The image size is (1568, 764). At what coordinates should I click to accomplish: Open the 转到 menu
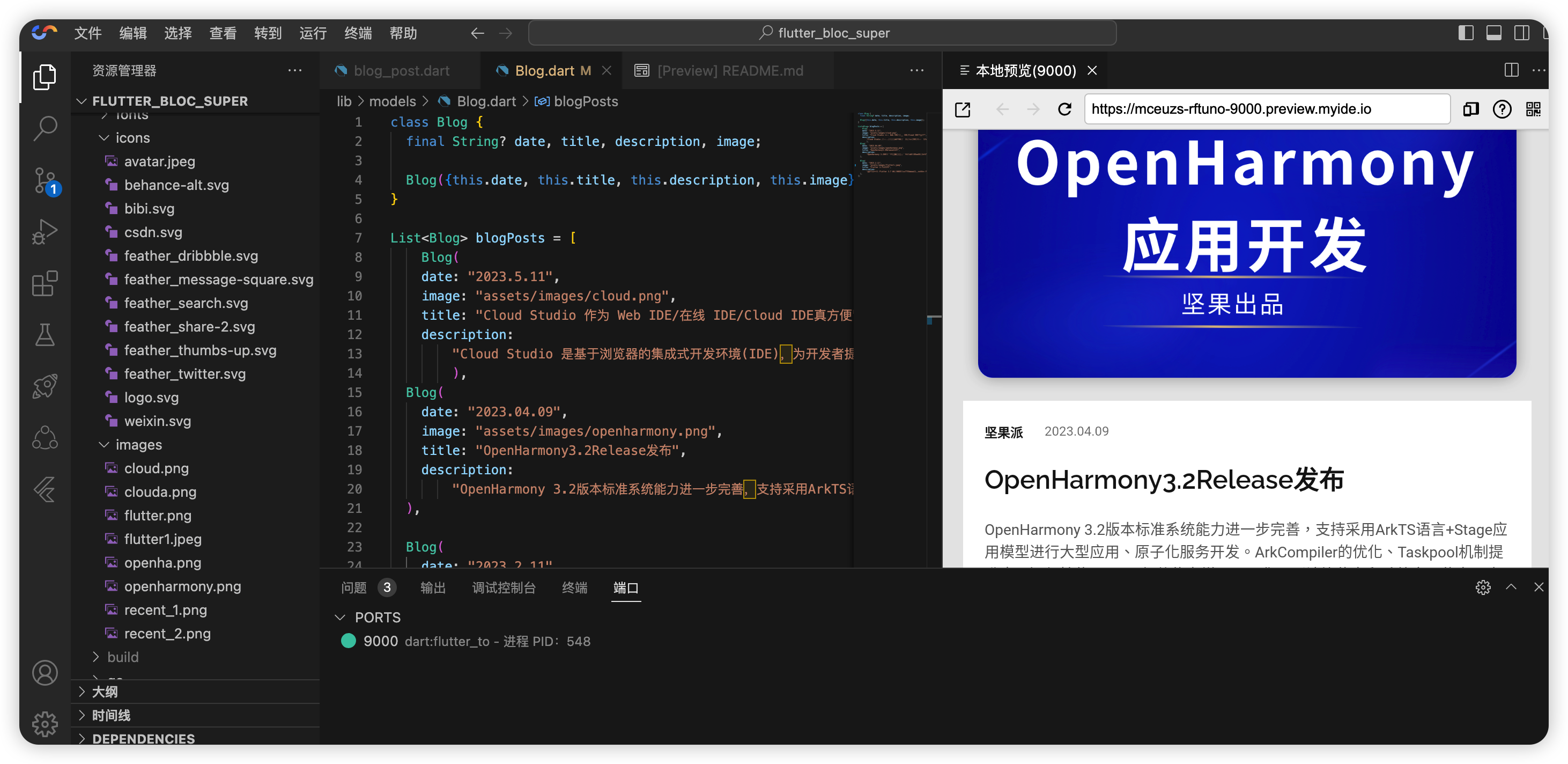tap(268, 33)
